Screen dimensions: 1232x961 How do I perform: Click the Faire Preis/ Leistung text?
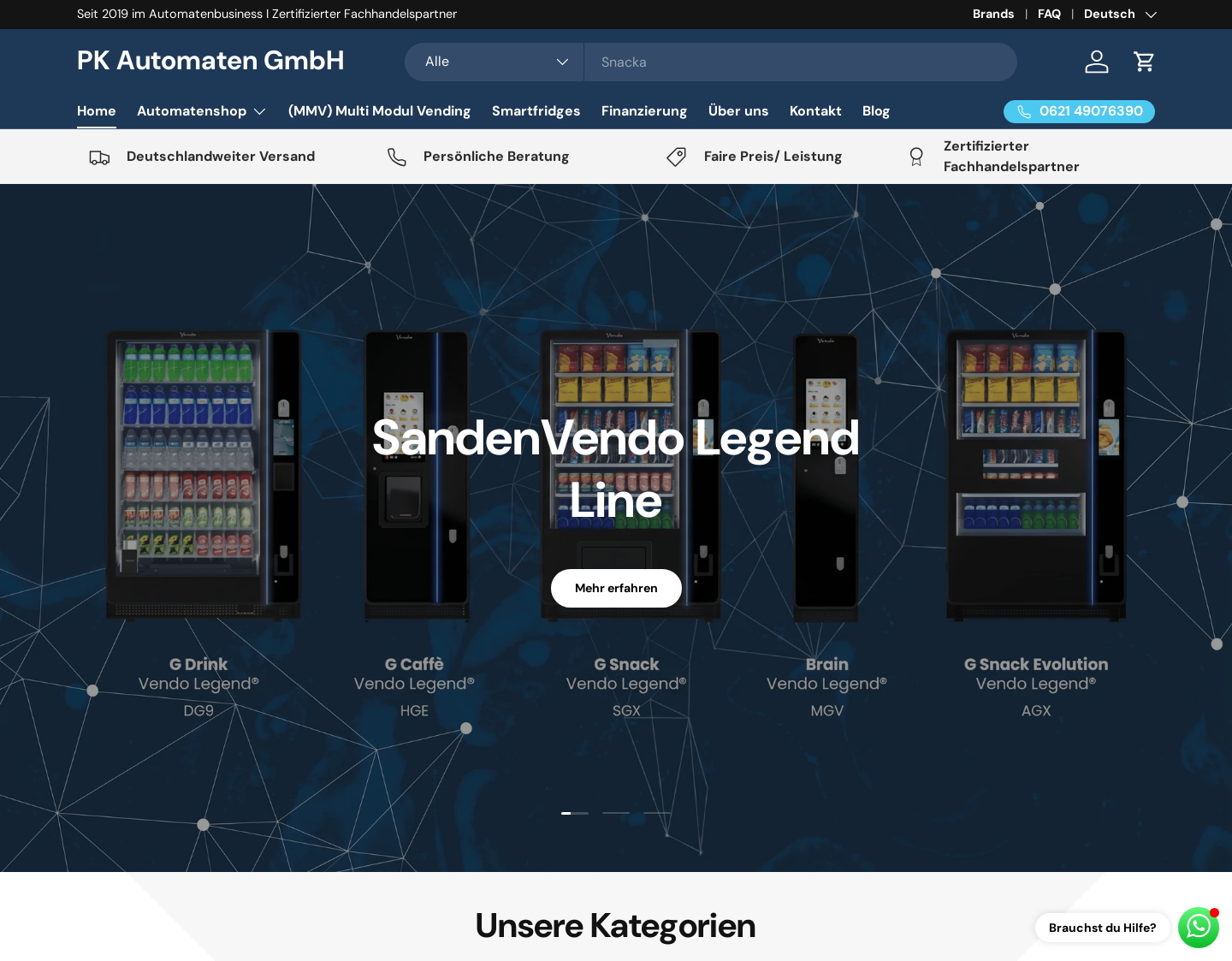tap(773, 157)
